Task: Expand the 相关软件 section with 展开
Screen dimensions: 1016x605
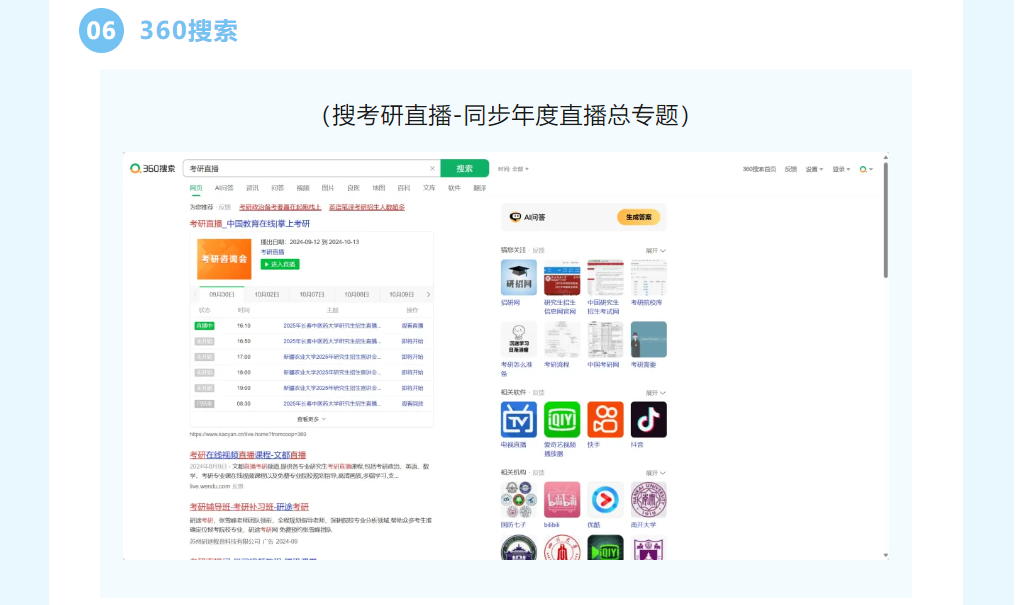Action: coord(655,393)
